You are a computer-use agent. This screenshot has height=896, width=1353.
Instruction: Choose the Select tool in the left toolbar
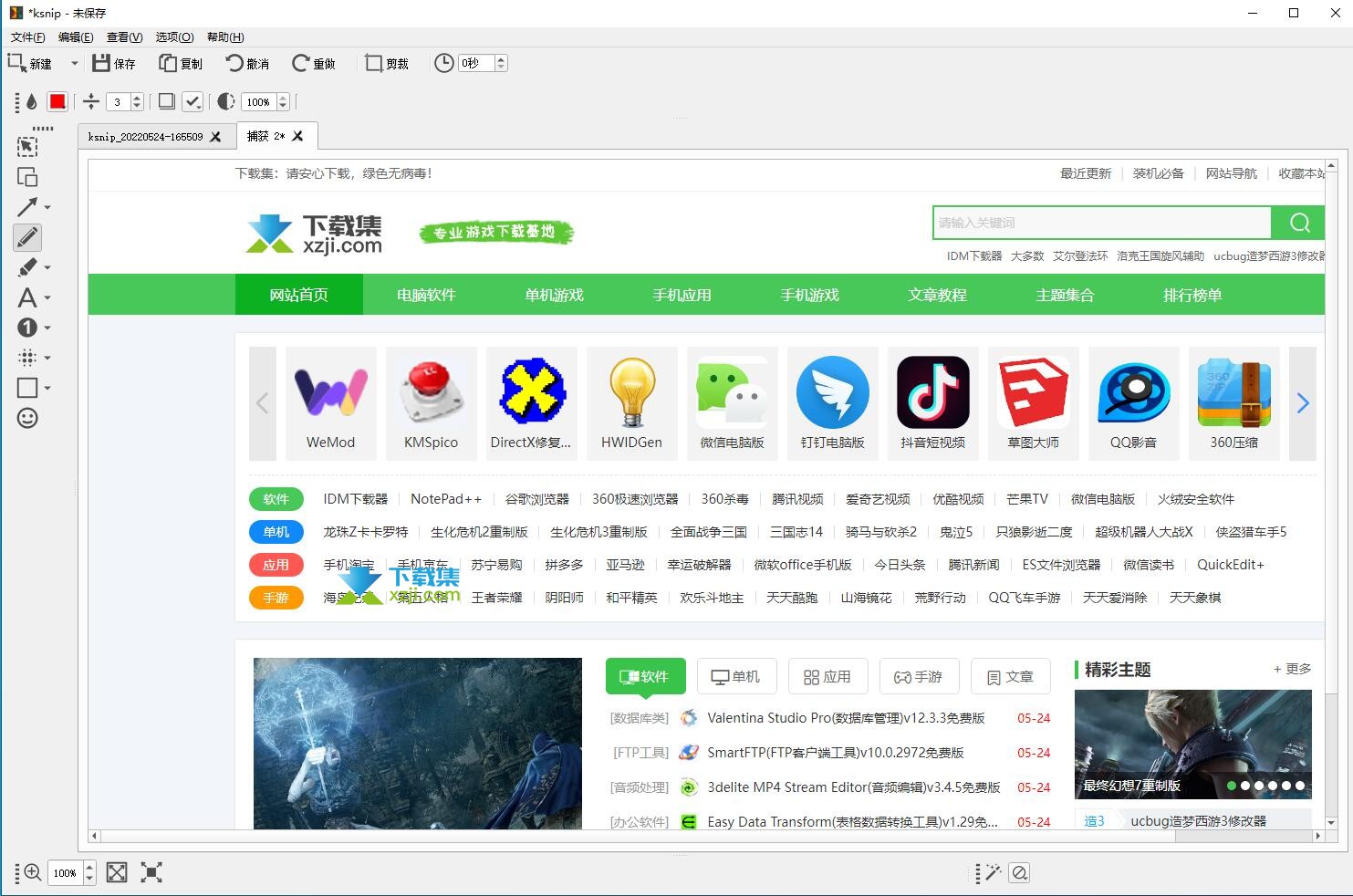click(x=27, y=147)
